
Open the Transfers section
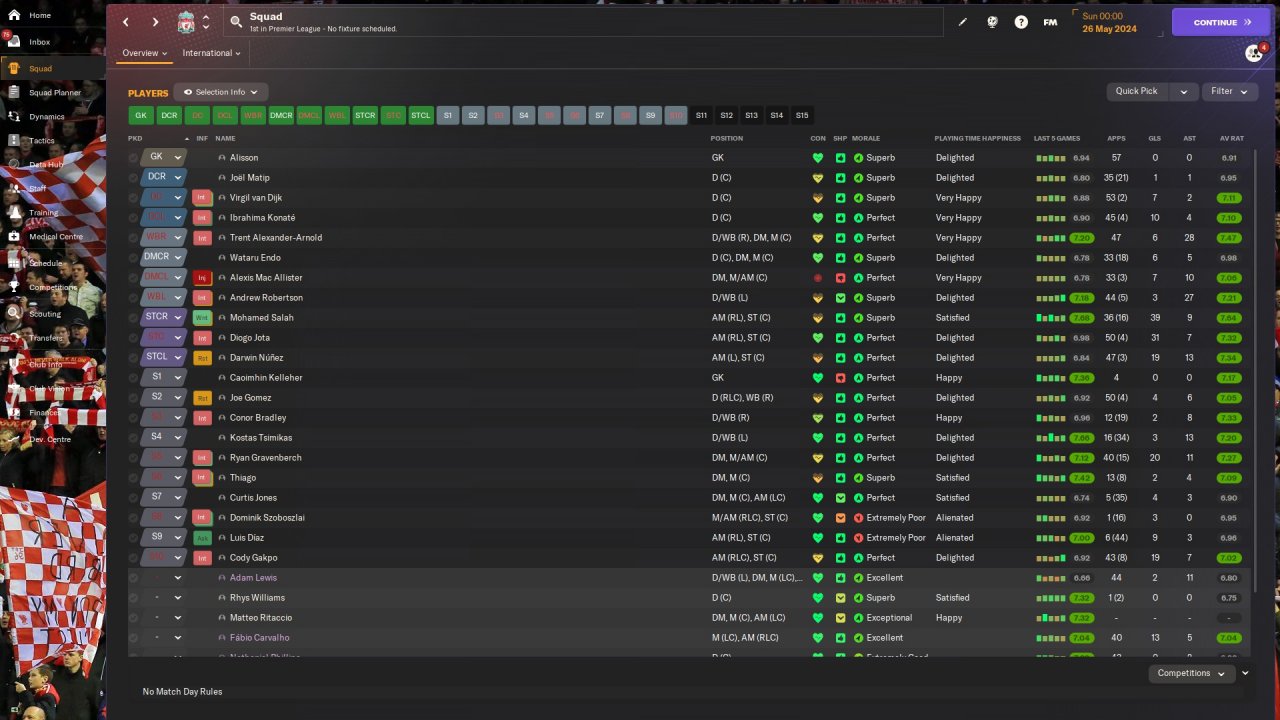coord(46,338)
